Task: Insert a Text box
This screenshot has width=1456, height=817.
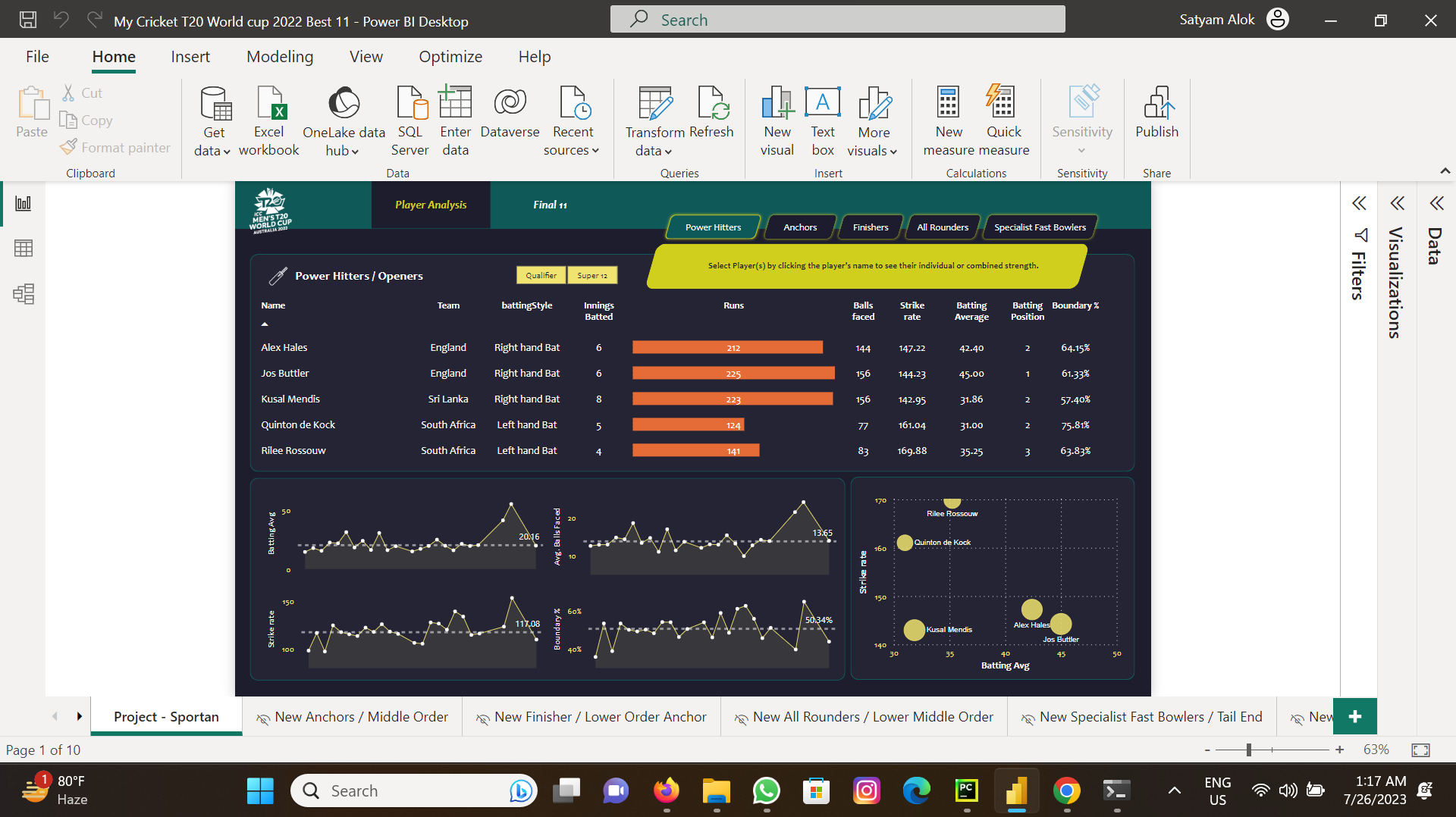Action: click(822, 120)
